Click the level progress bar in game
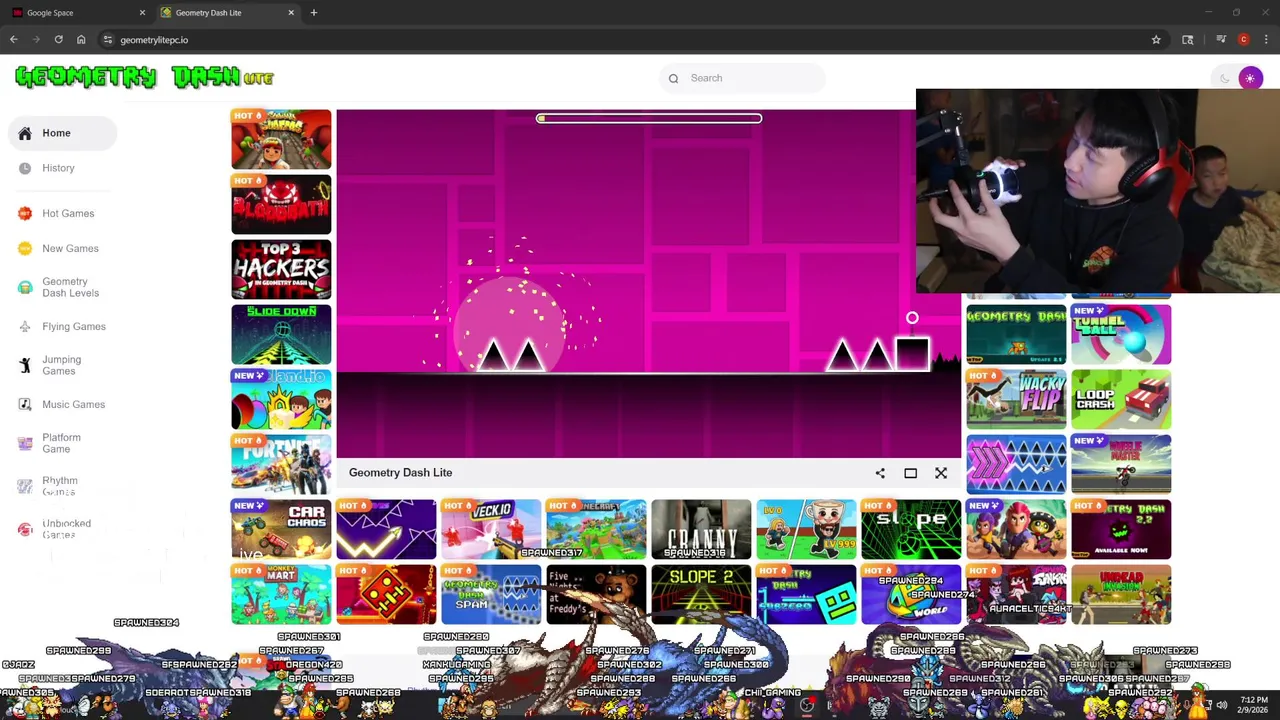 (649, 118)
